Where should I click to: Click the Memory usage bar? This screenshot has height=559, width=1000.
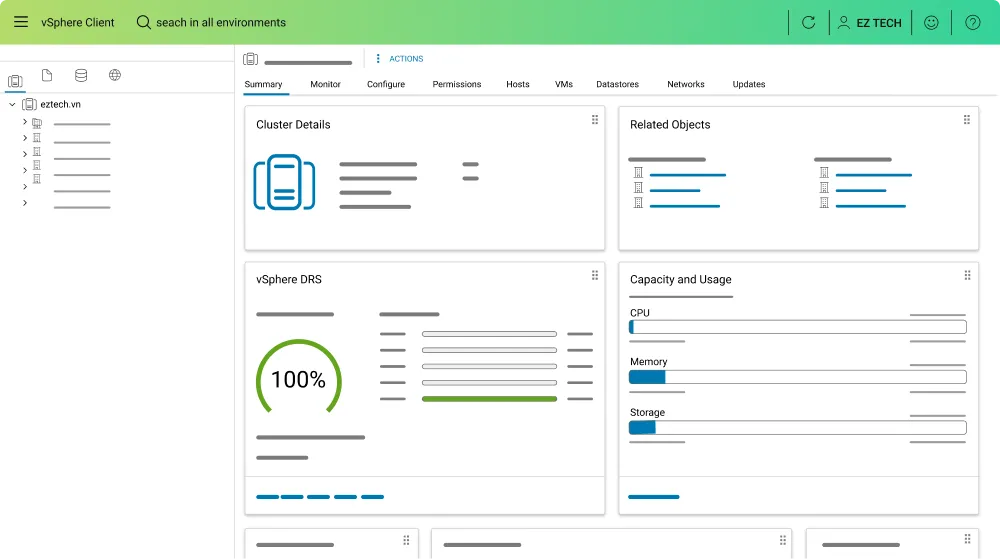tap(798, 377)
